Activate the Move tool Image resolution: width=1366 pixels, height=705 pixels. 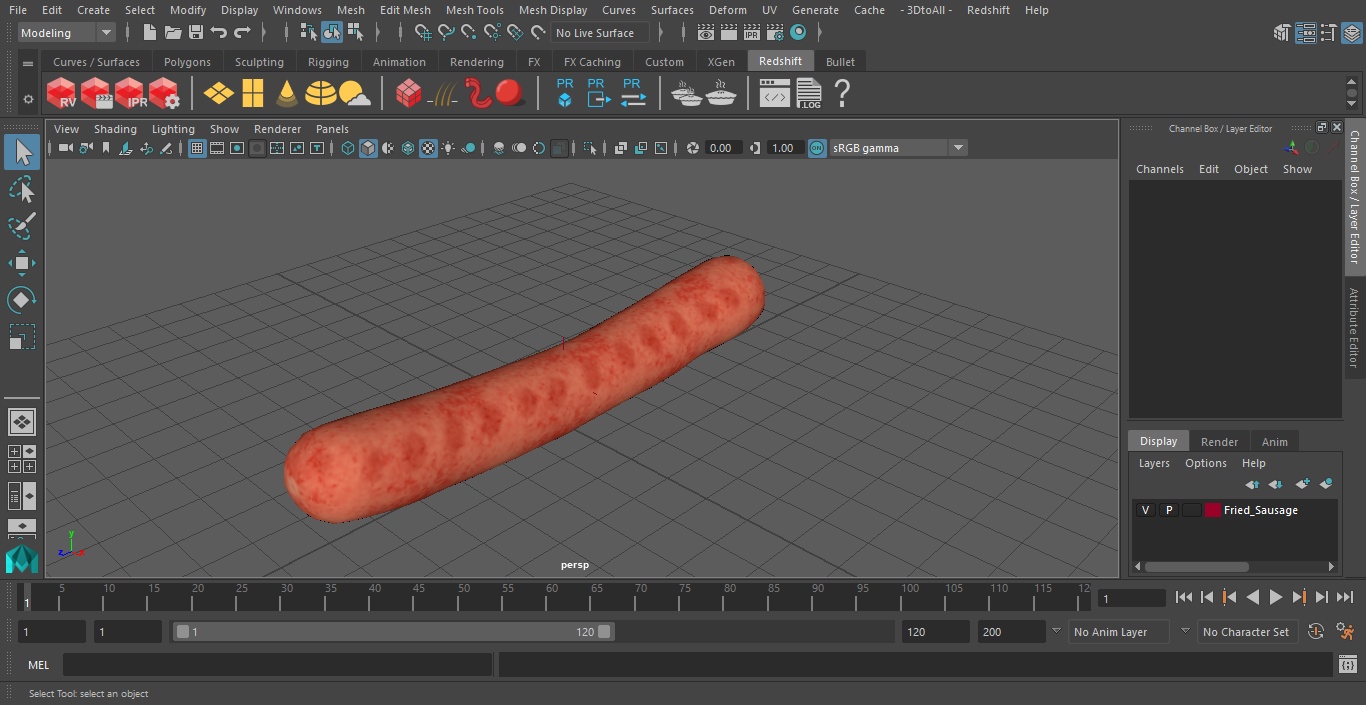tap(21, 263)
